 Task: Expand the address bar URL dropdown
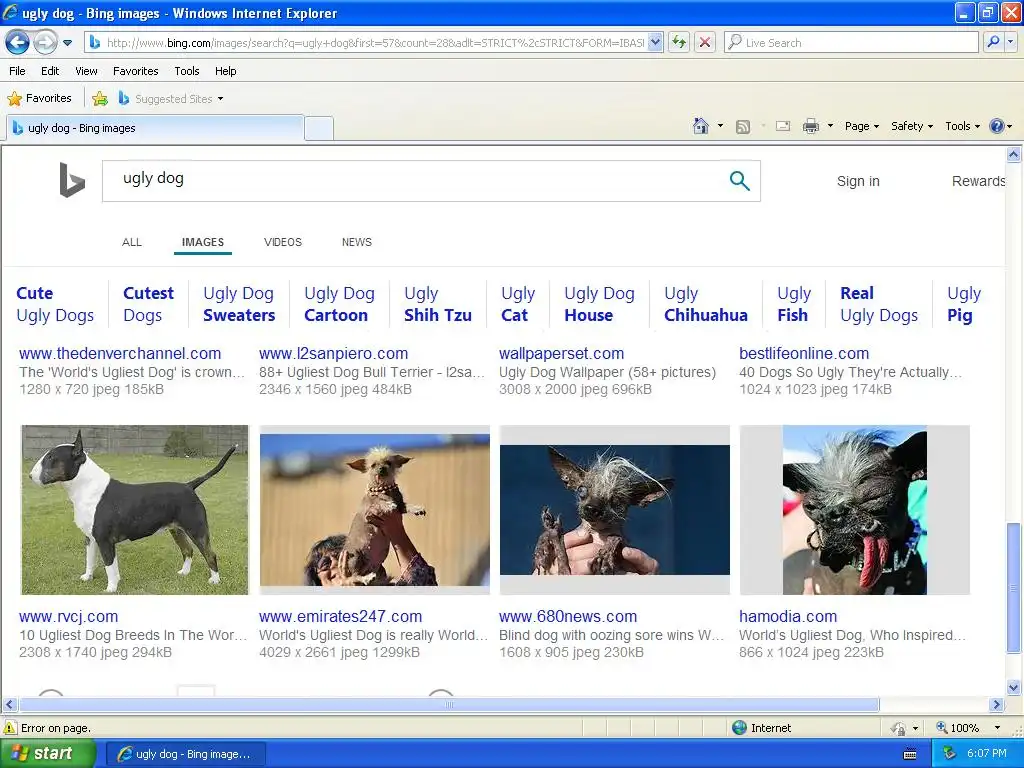tap(656, 42)
